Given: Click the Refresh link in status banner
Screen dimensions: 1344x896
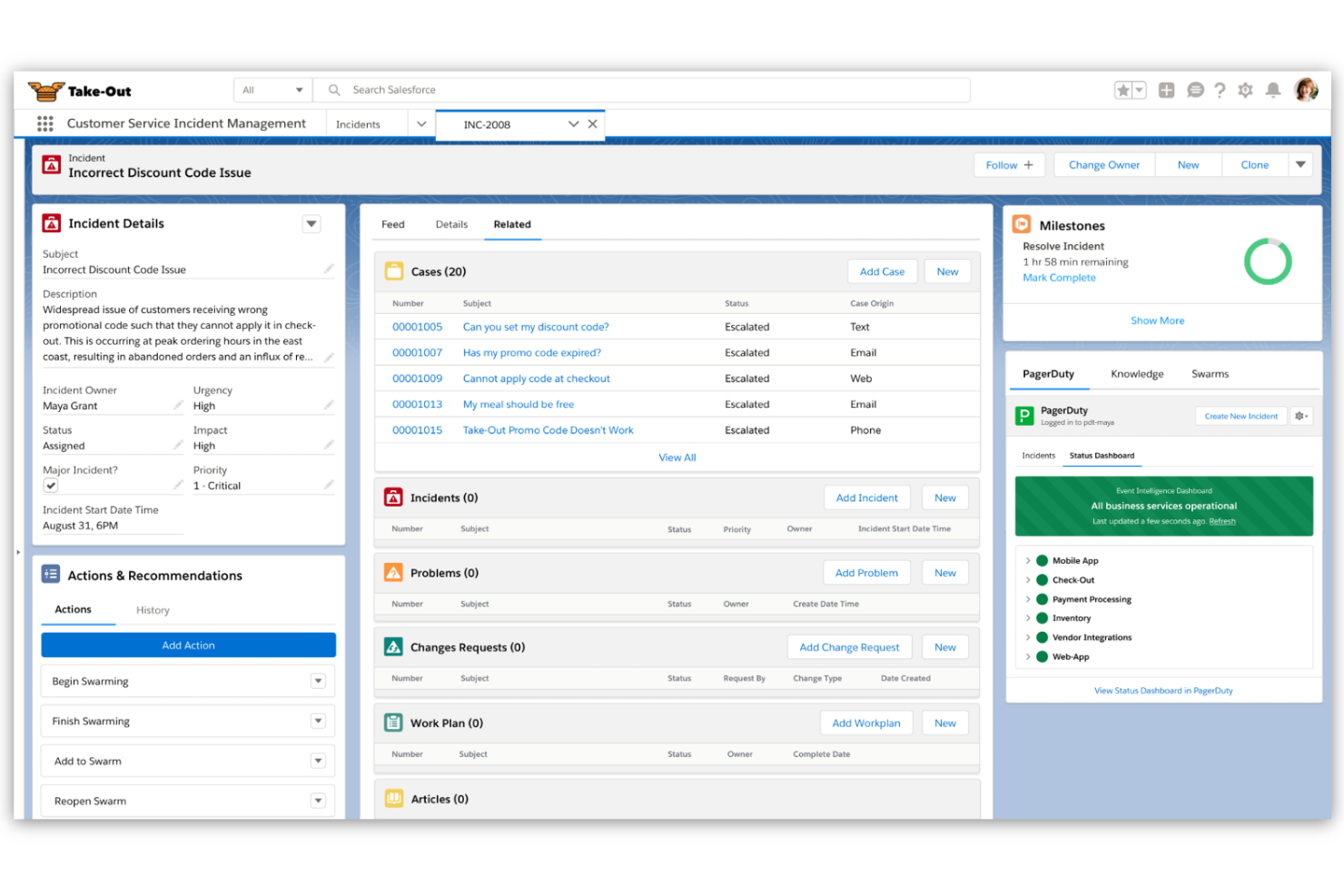Looking at the screenshot, I should pyautogui.click(x=1222, y=521).
